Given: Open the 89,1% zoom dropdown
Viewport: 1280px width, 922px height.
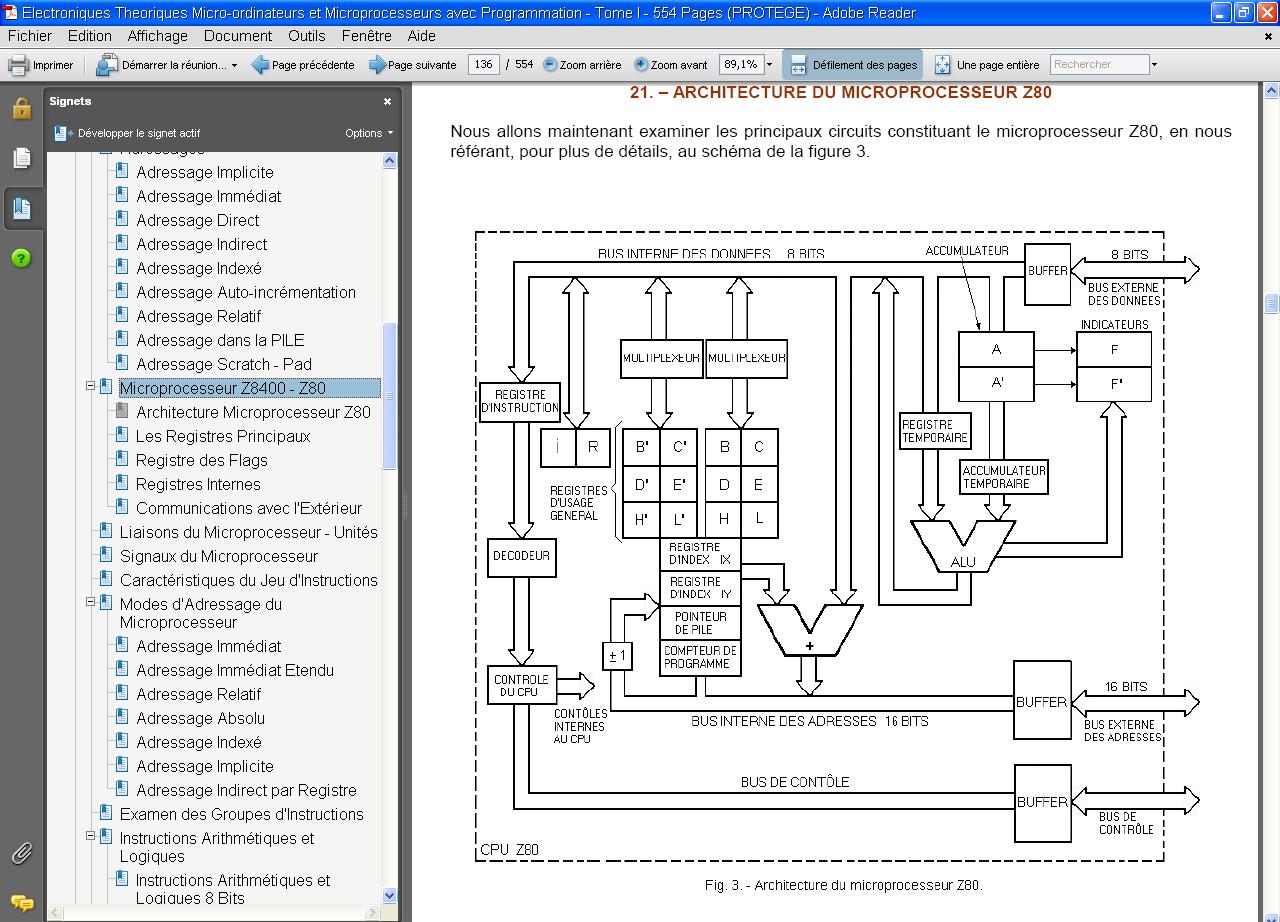Looking at the screenshot, I should (x=769, y=65).
